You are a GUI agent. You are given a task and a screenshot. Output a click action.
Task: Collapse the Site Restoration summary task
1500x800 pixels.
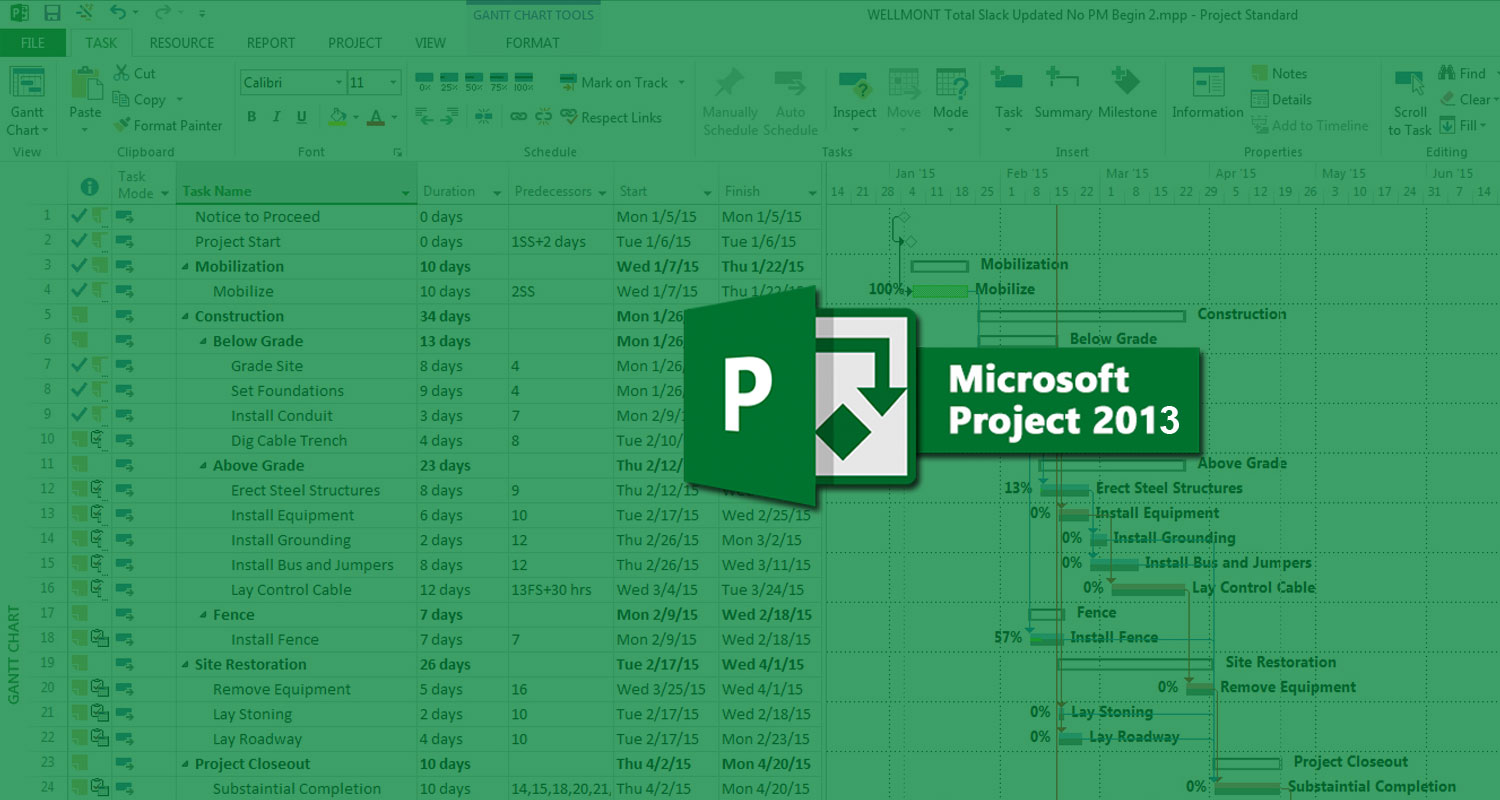(185, 665)
